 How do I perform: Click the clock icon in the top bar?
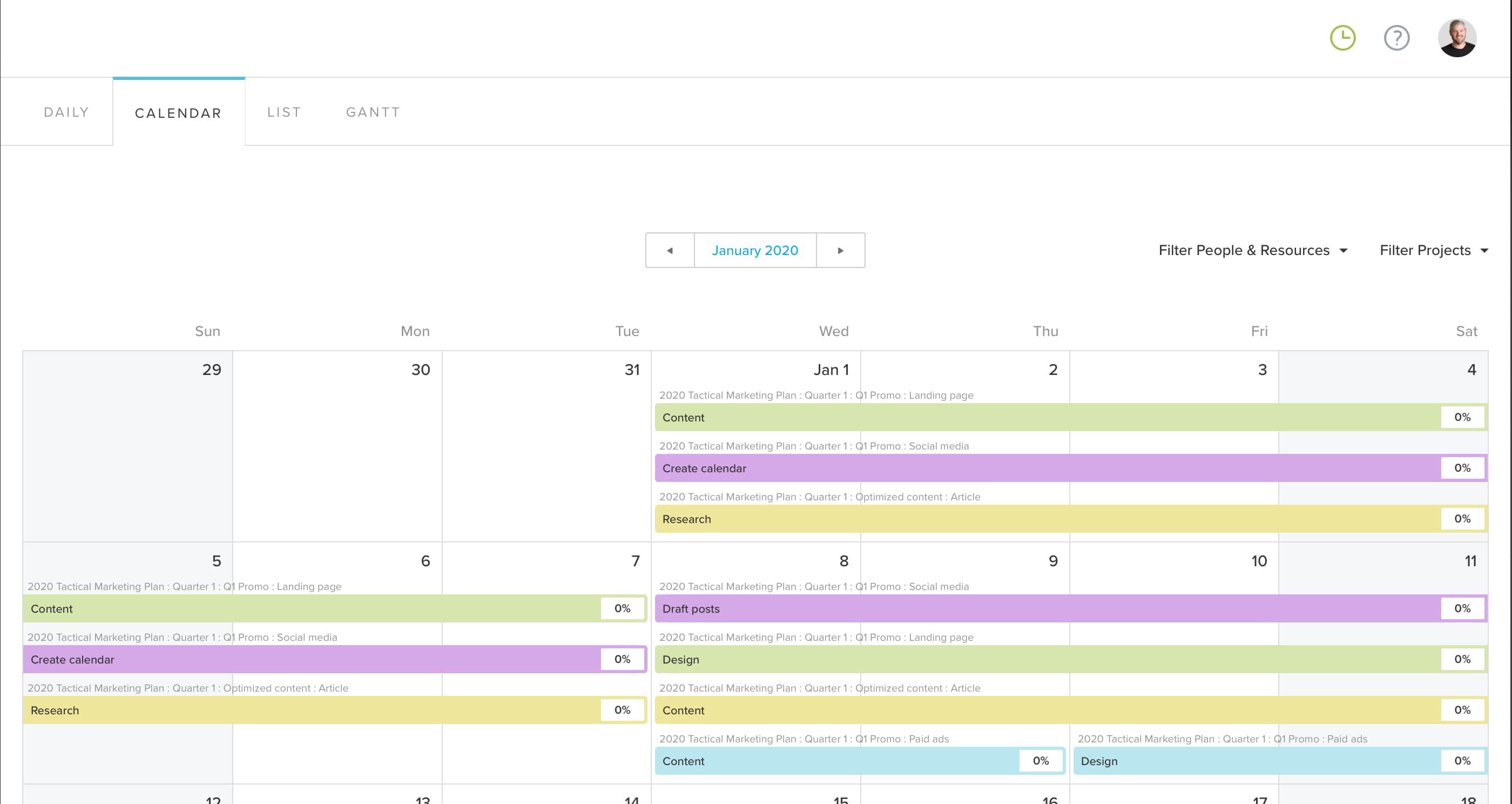coord(1342,37)
